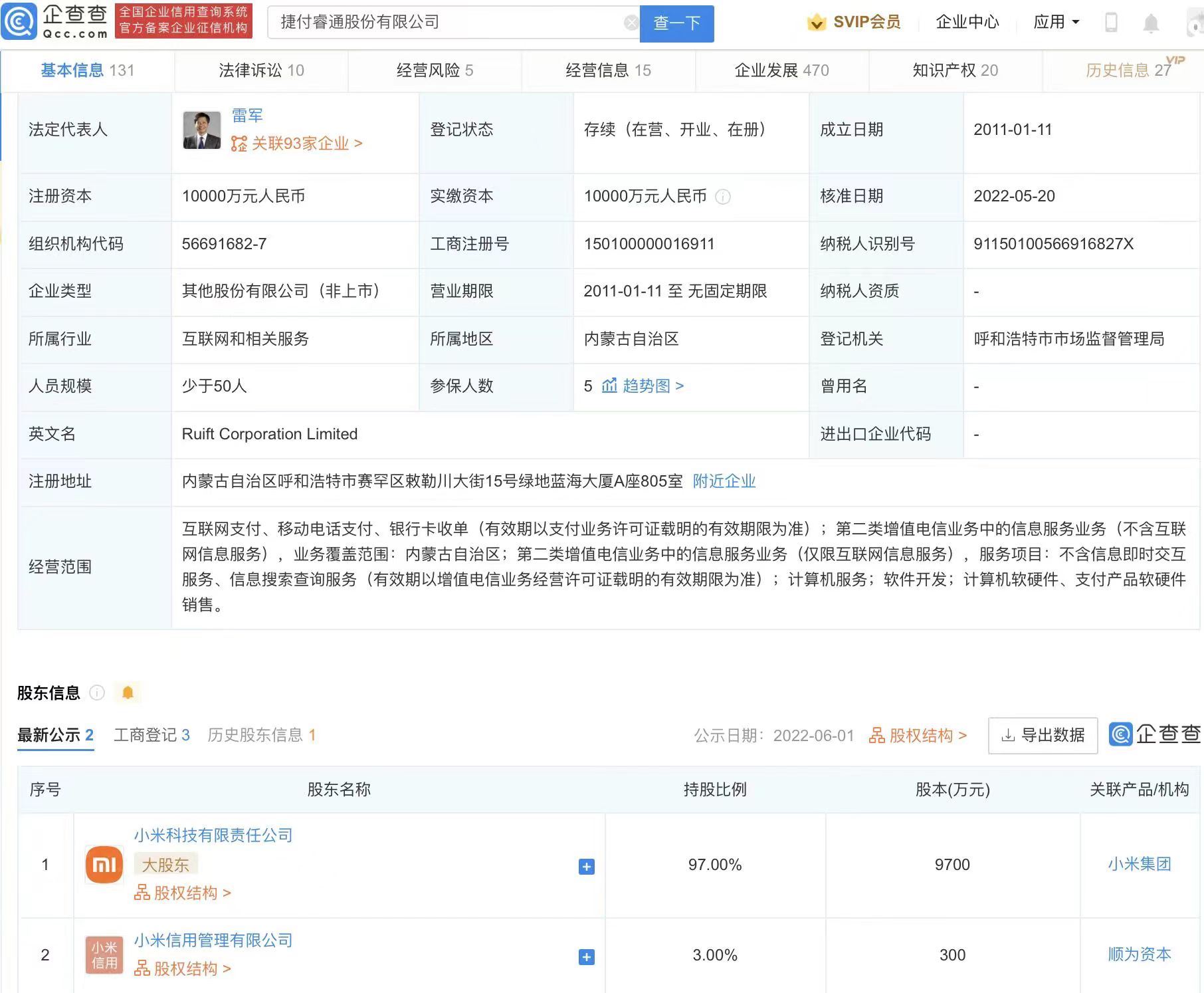1204x993 pixels.
Task: Click the SVIP crown icon
Action: pyautogui.click(x=817, y=23)
